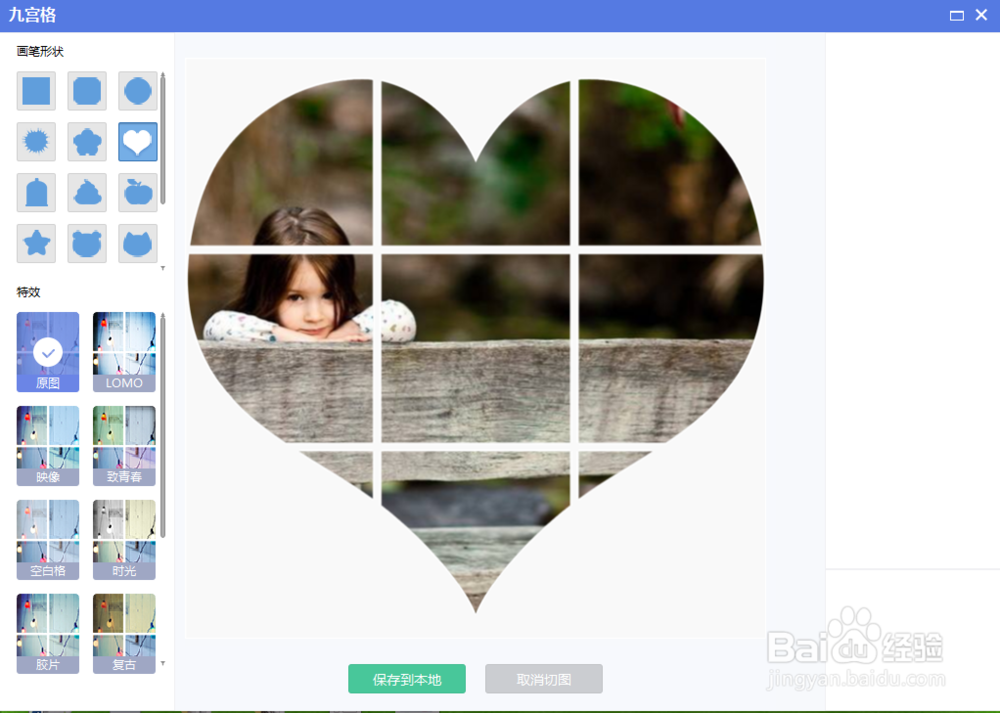Click the effects list scrollbar
This screenshot has height=713, width=1000.
(163, 426)
